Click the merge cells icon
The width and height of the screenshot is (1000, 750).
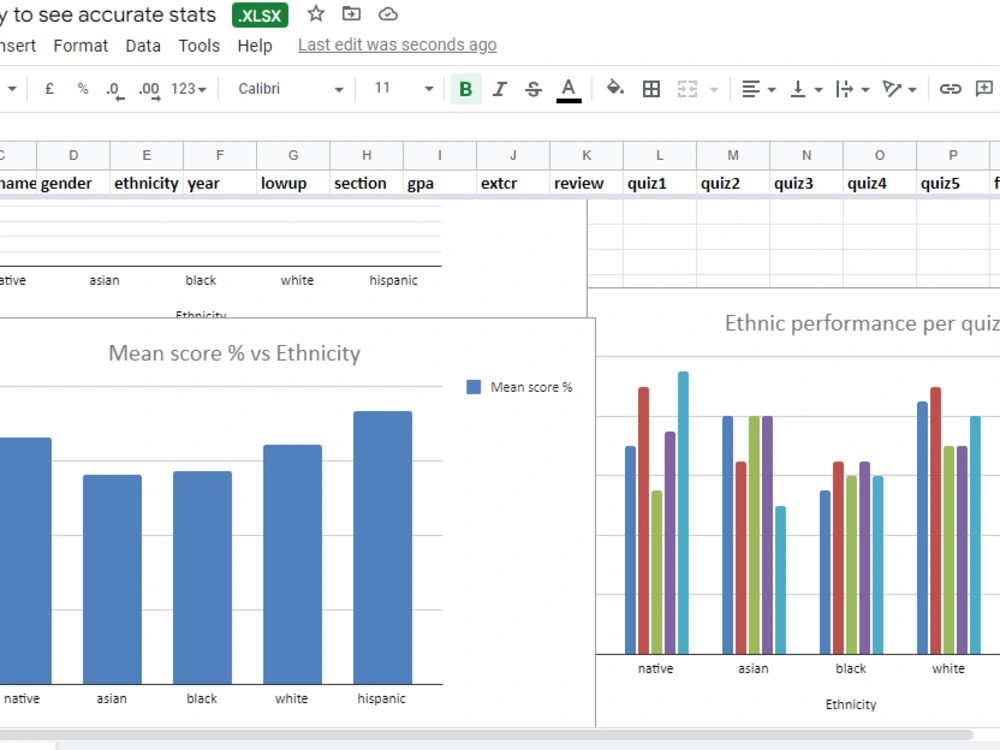point(687,89)
